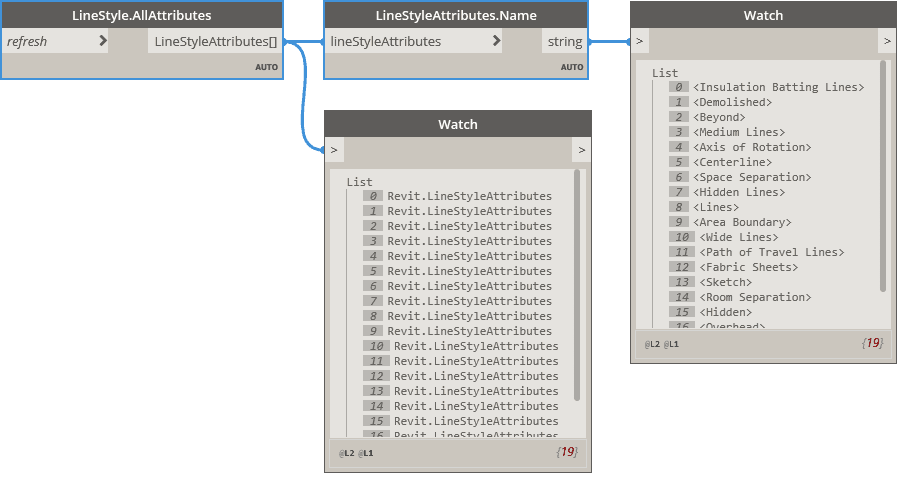Click index 13 Revit.LineStyleAttributes item
897x477 pixels.
click(476, 391)
